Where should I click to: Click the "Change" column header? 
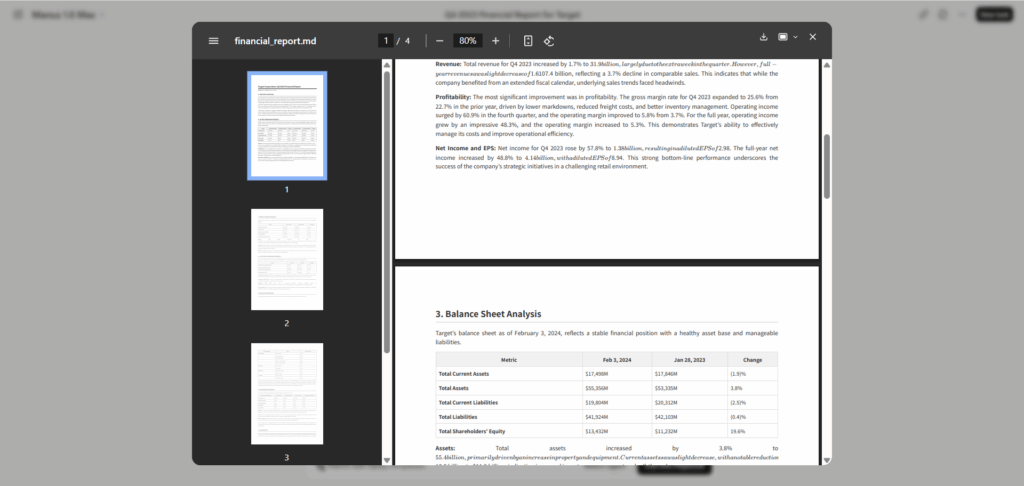coord(752,359)
